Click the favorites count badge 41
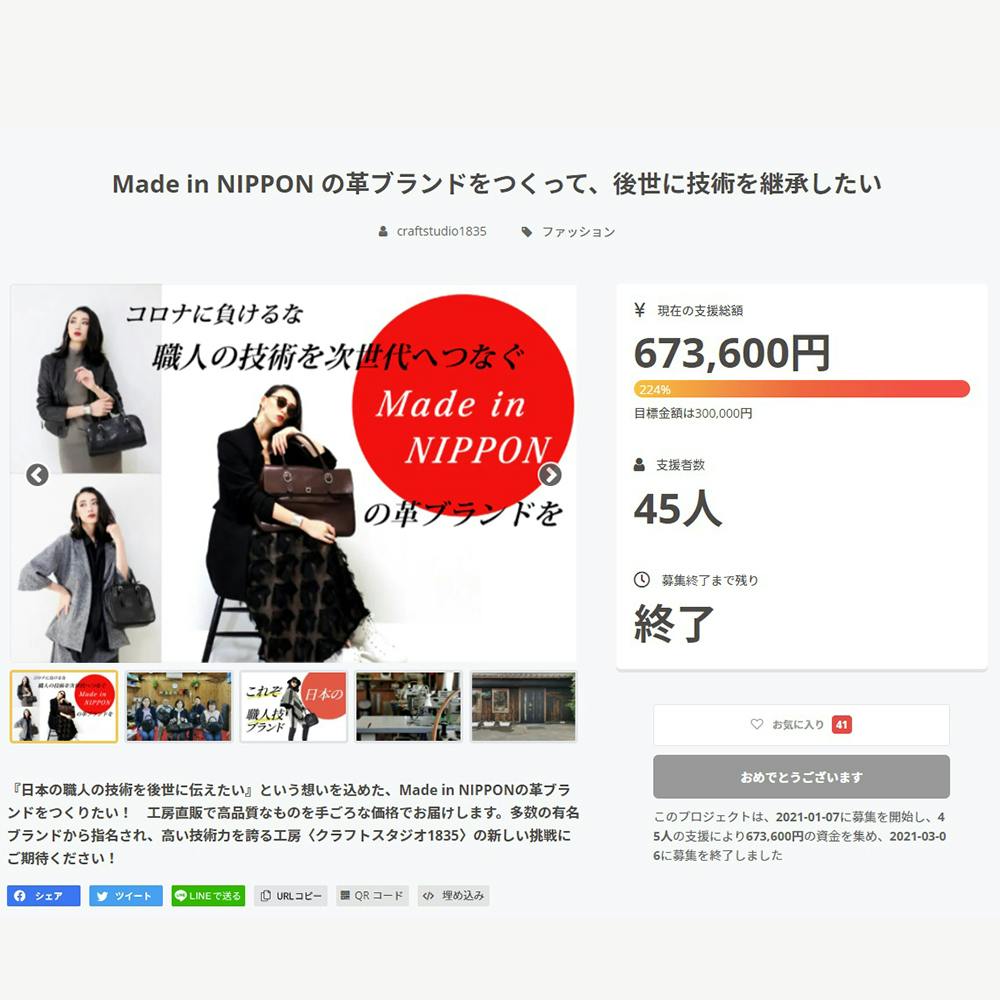 coord(842,724)
